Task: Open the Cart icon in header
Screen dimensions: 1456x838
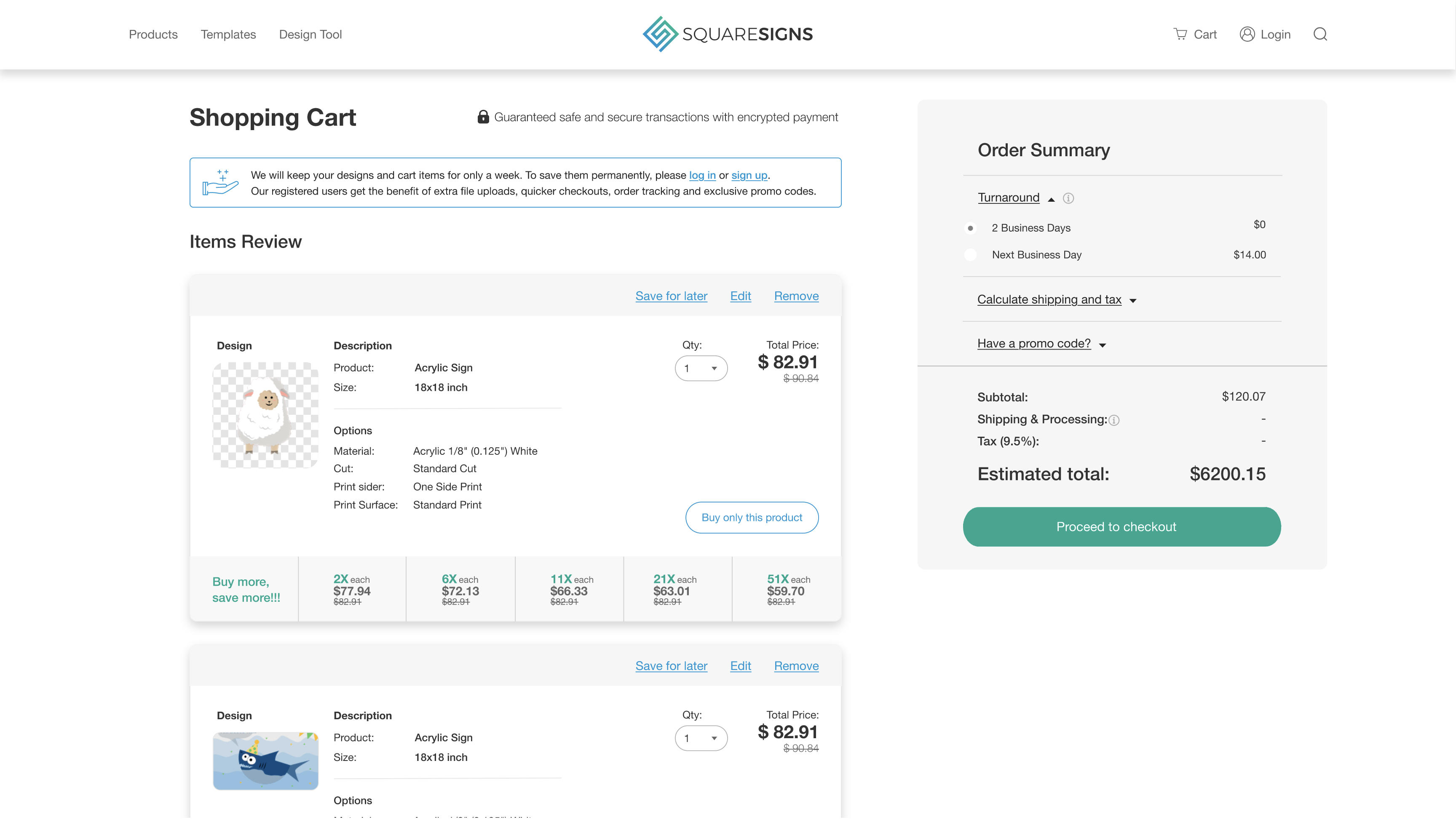Action: click(1180, 34)
